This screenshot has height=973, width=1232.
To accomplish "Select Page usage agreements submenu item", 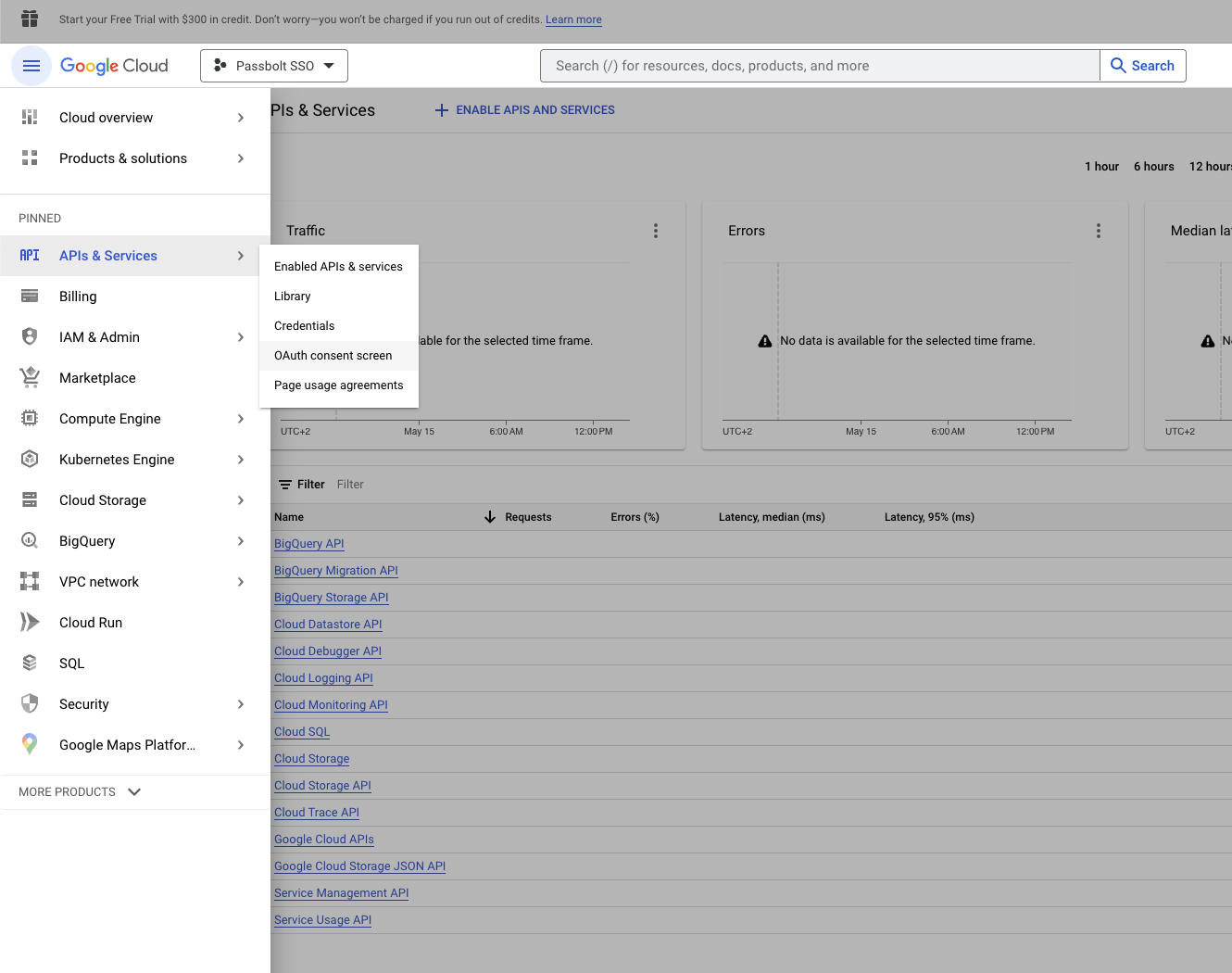I will (x=339, y=385).
